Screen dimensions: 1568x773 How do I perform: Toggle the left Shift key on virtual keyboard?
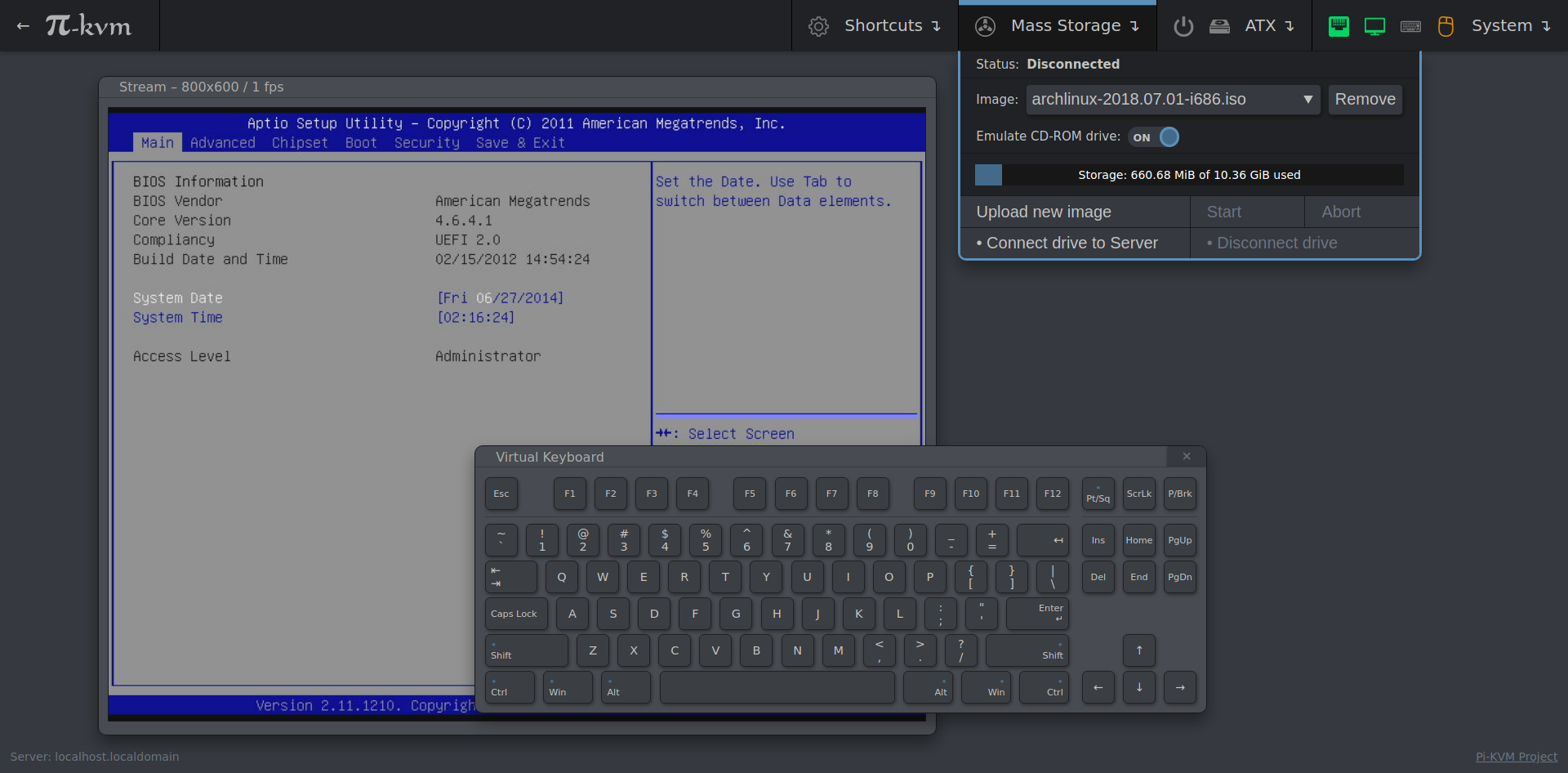[x=526, y=651]
